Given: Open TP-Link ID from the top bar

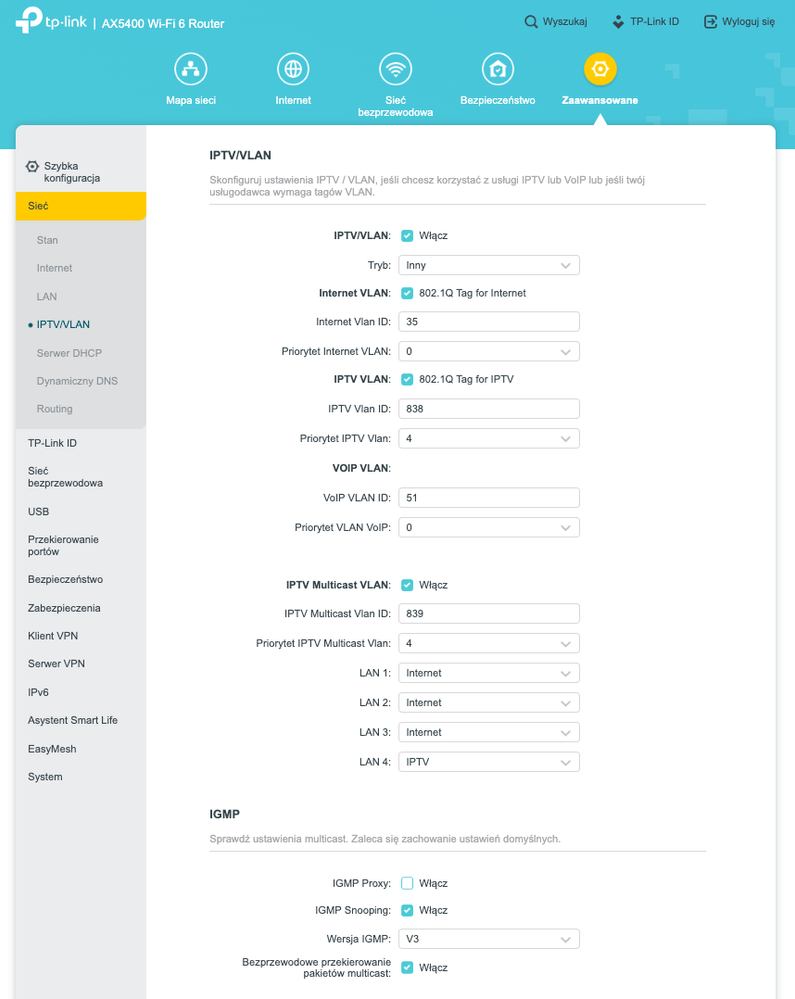Looking at the screenshot, I should click(x=645, y=21).
